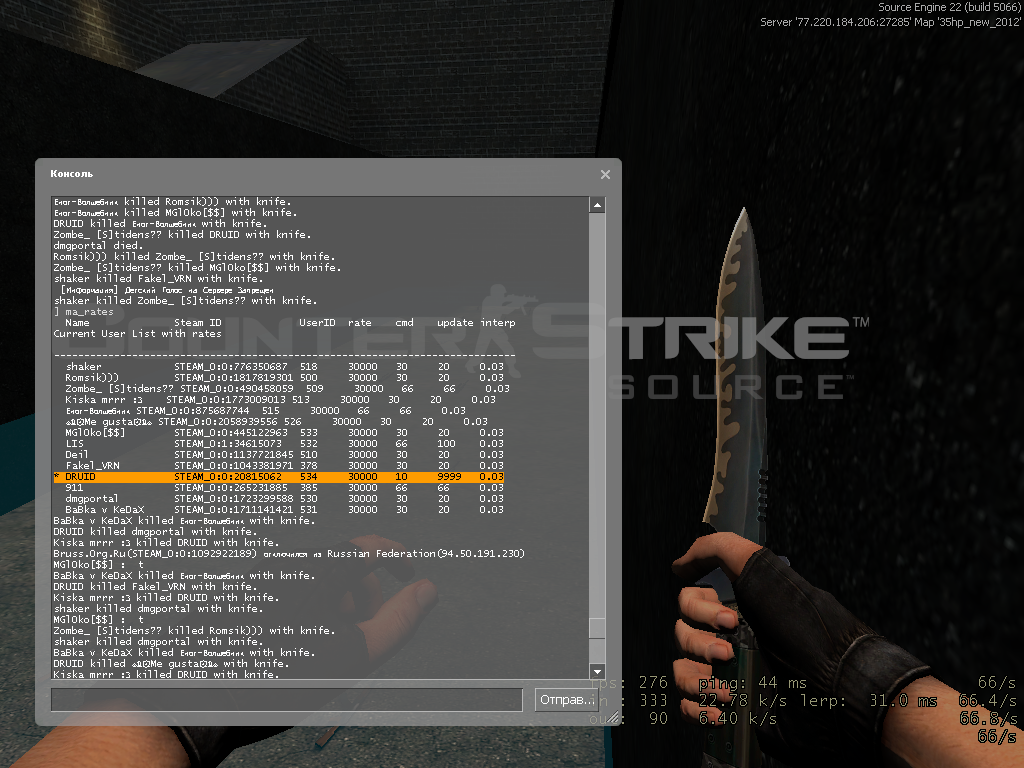Click Steam ID STEAM_0:0:776350687
This screenshot has width=1024, height=768.
(231, 366)
